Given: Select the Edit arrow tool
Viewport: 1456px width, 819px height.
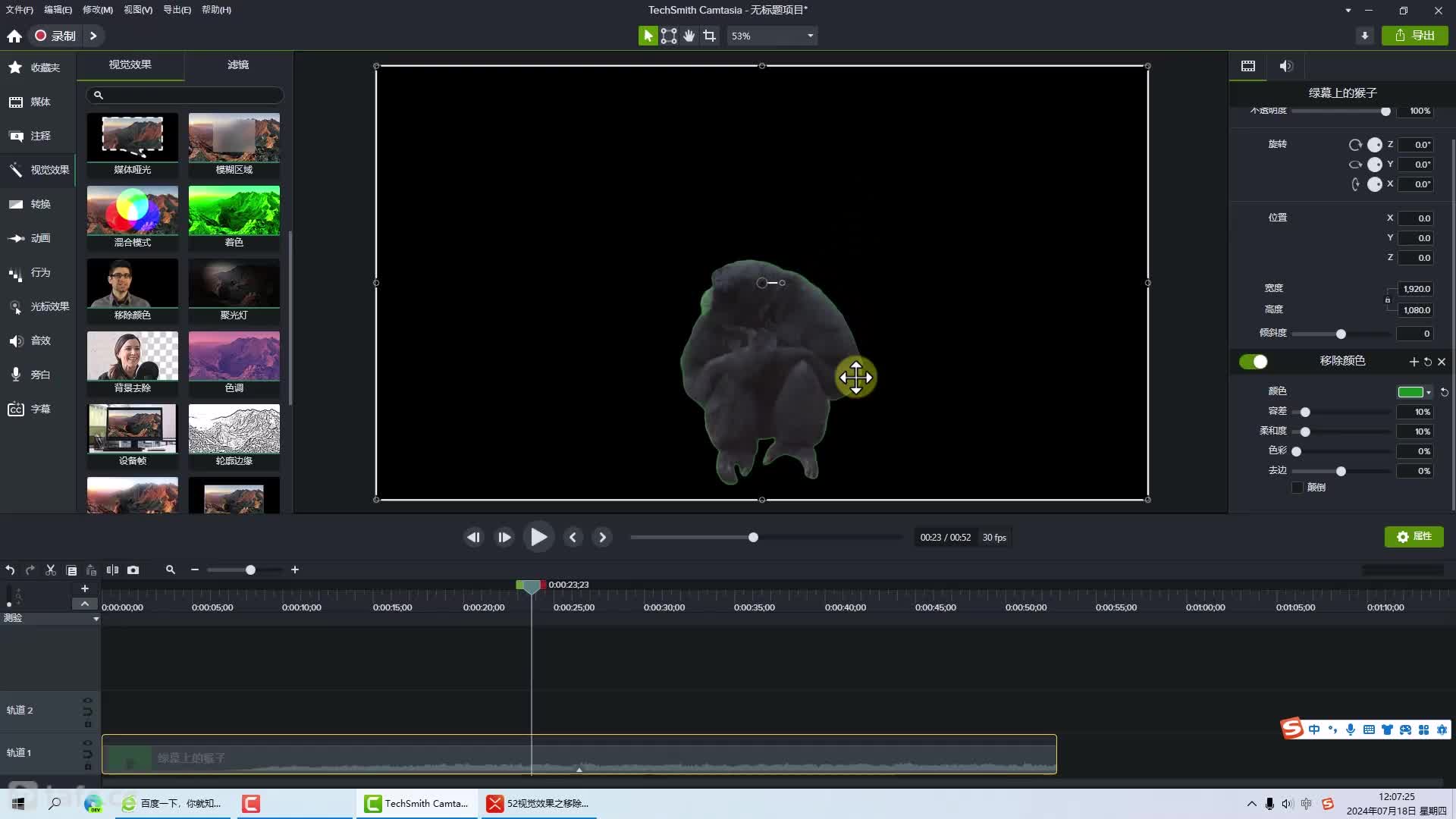Looking at the screenshot, I should [648, 36].
